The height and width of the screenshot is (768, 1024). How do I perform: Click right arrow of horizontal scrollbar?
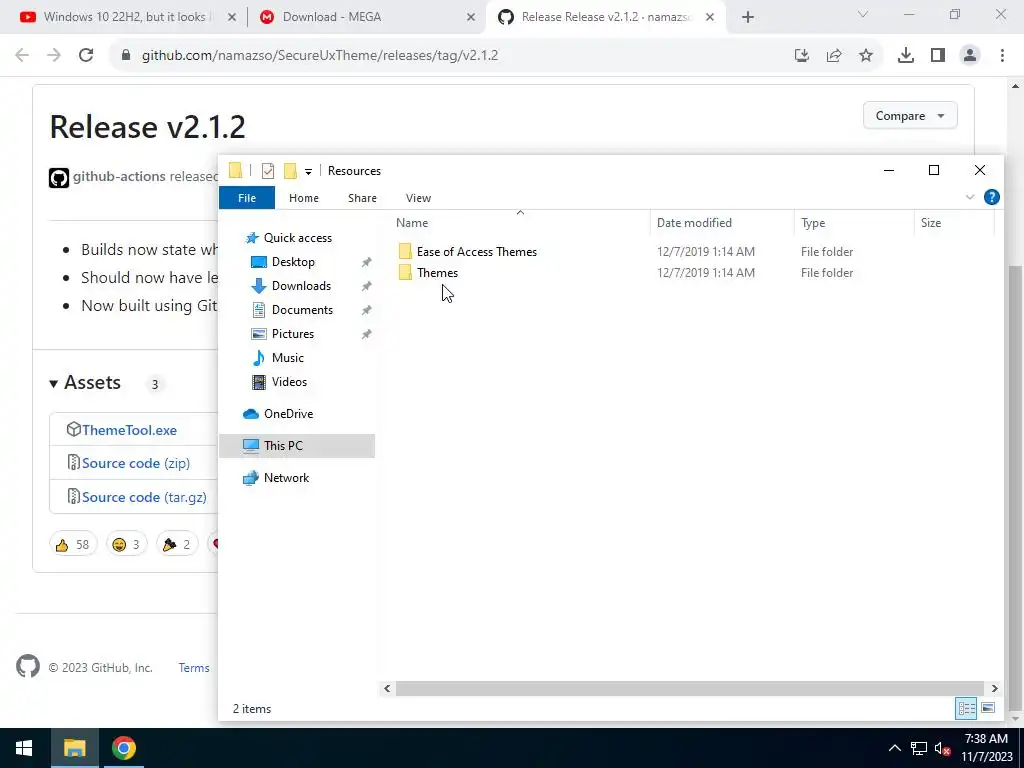pos(994,688)
